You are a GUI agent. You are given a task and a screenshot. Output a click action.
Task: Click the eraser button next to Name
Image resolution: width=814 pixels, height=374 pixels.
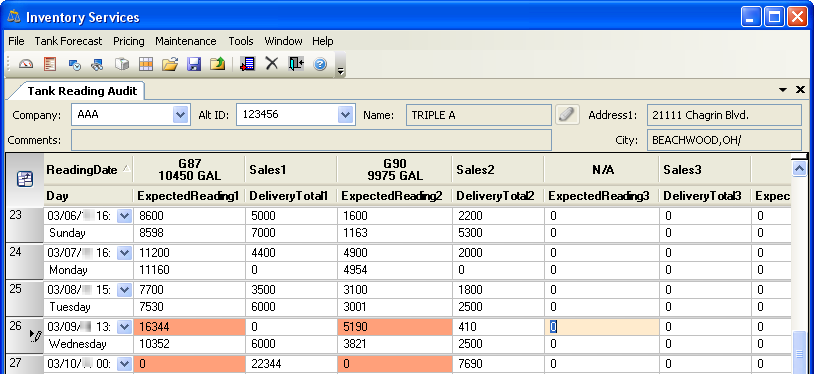[567, 115]
